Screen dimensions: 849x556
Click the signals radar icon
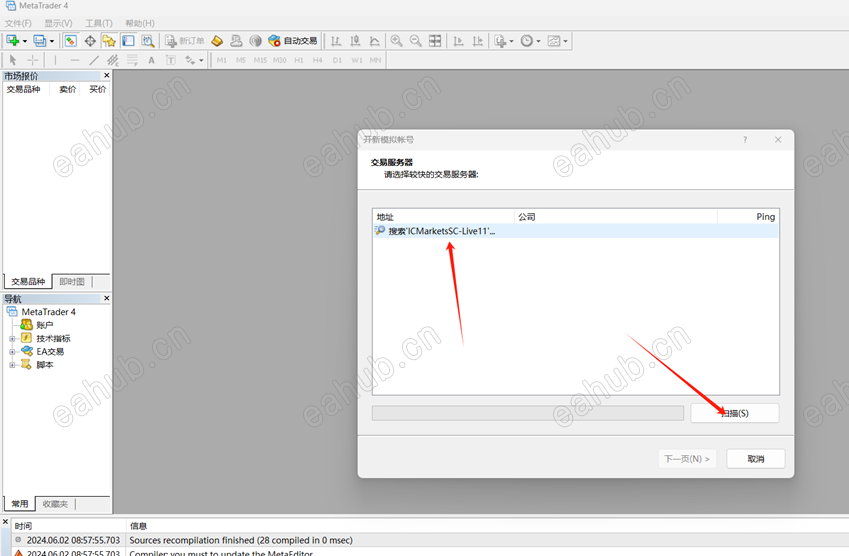[x=256, y=41]
